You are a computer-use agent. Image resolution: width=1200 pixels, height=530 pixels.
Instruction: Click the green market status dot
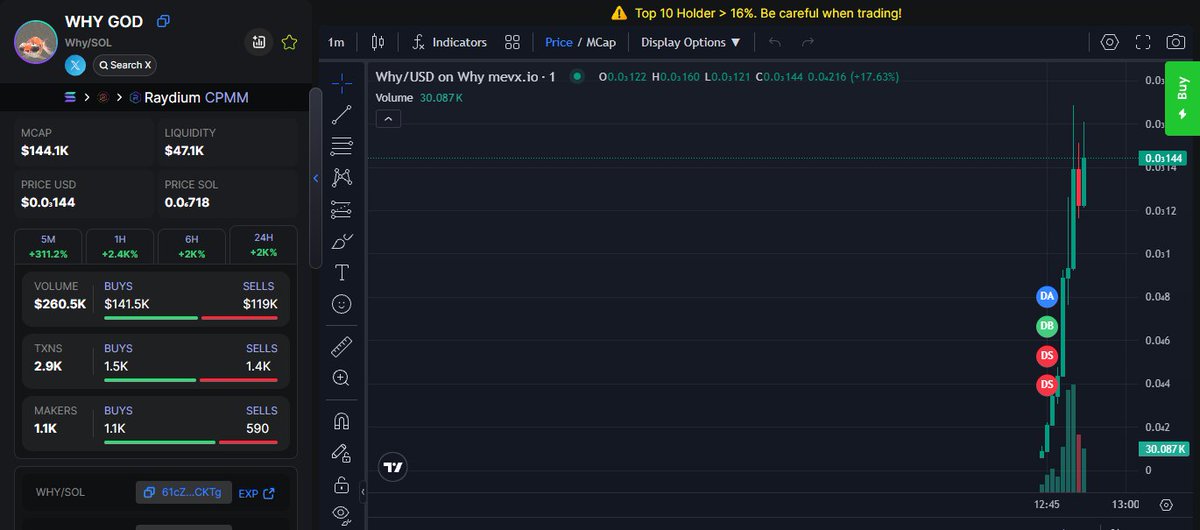(576, 77)
